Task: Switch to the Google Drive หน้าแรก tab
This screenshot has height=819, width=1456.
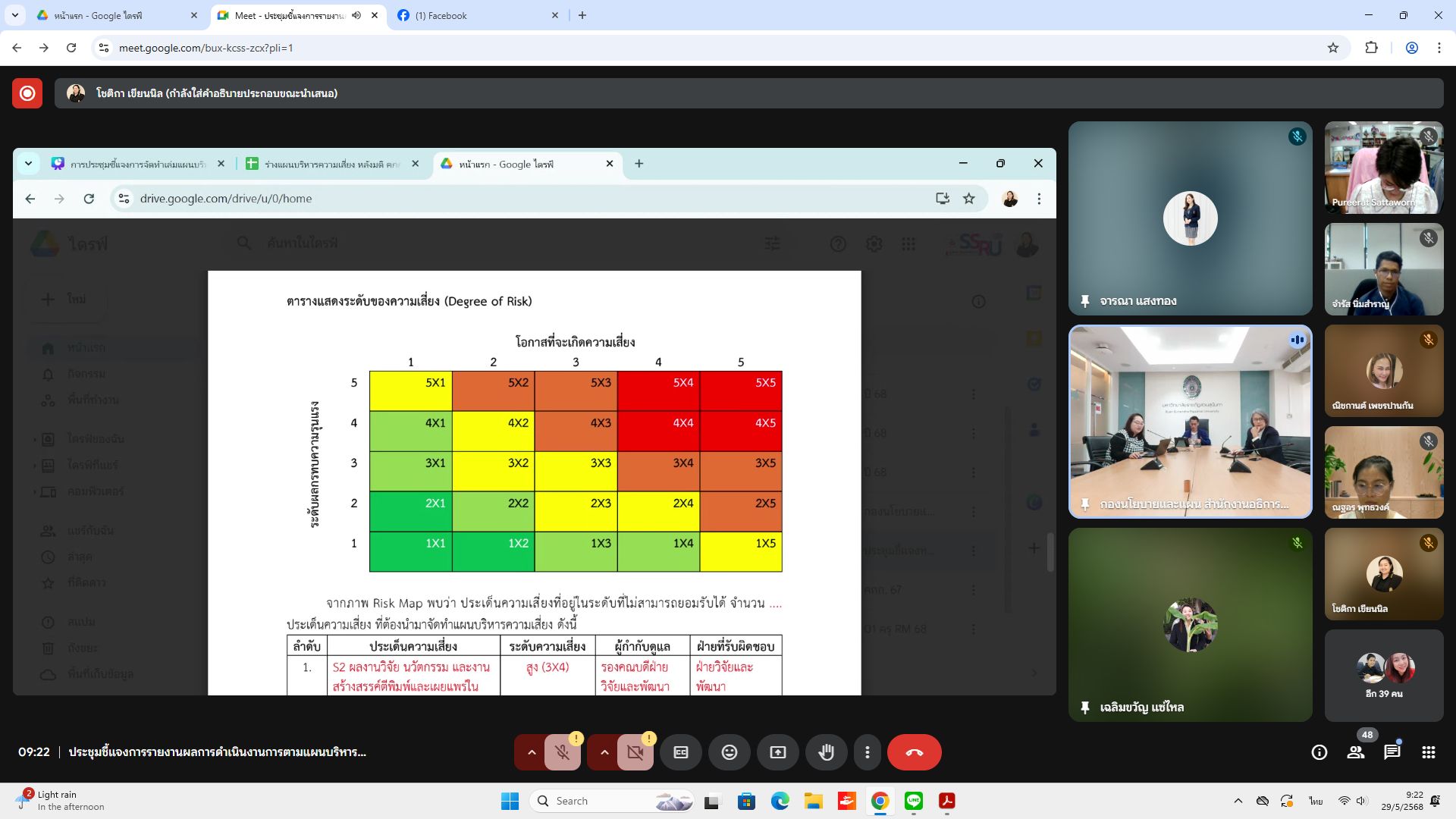Action: pyautogui.click(x=114, y=15)
